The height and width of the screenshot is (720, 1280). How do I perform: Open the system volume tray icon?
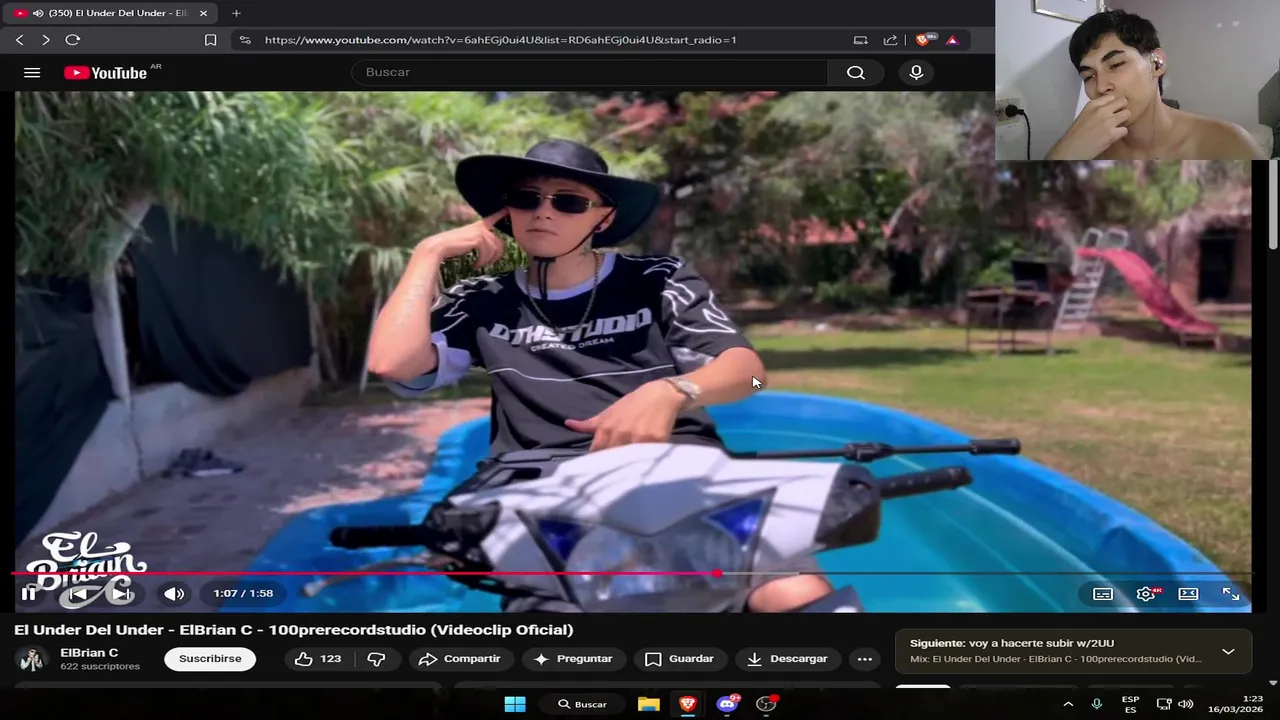(x=1186, y=704)
